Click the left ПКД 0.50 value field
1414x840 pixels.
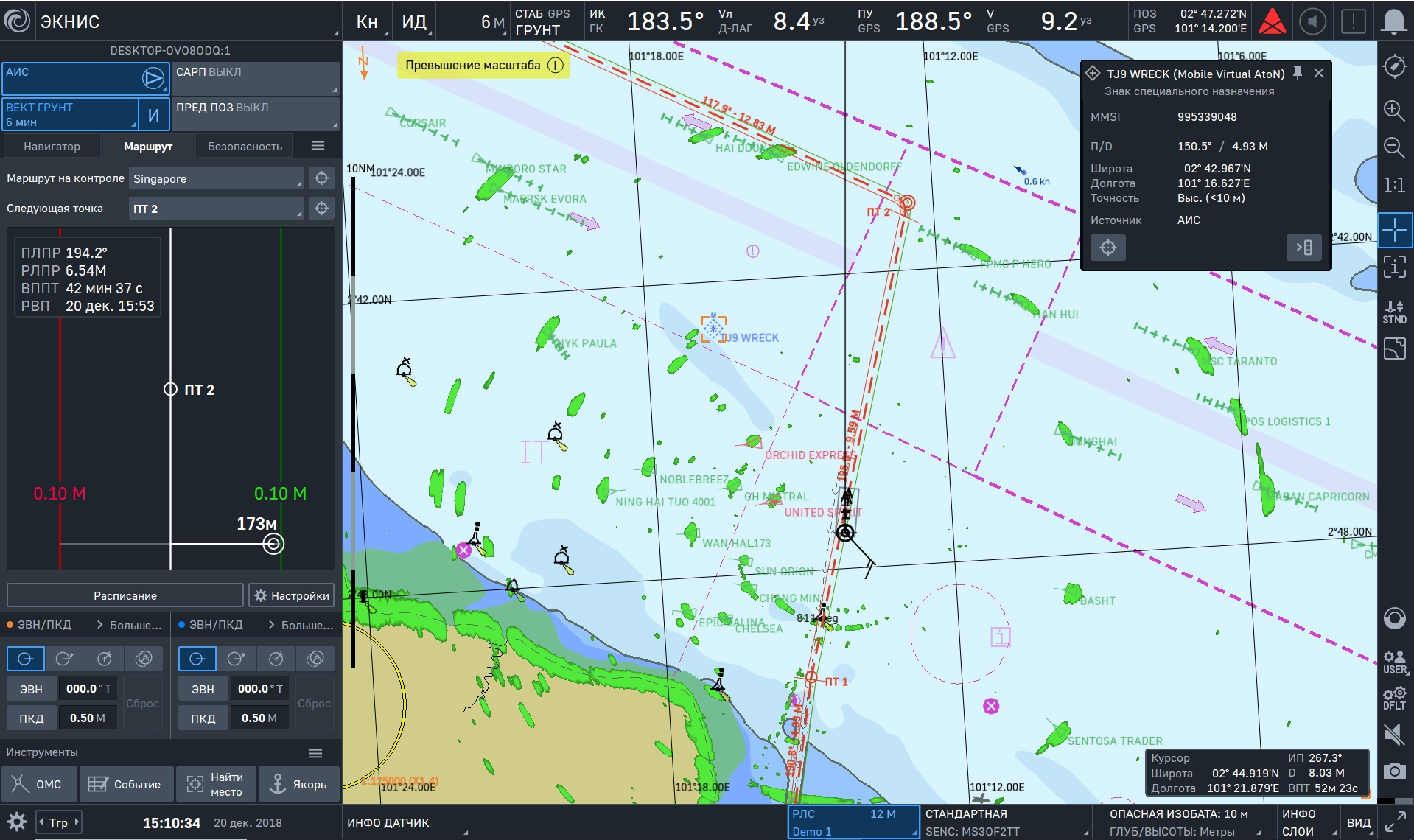(x=87, y=718)
